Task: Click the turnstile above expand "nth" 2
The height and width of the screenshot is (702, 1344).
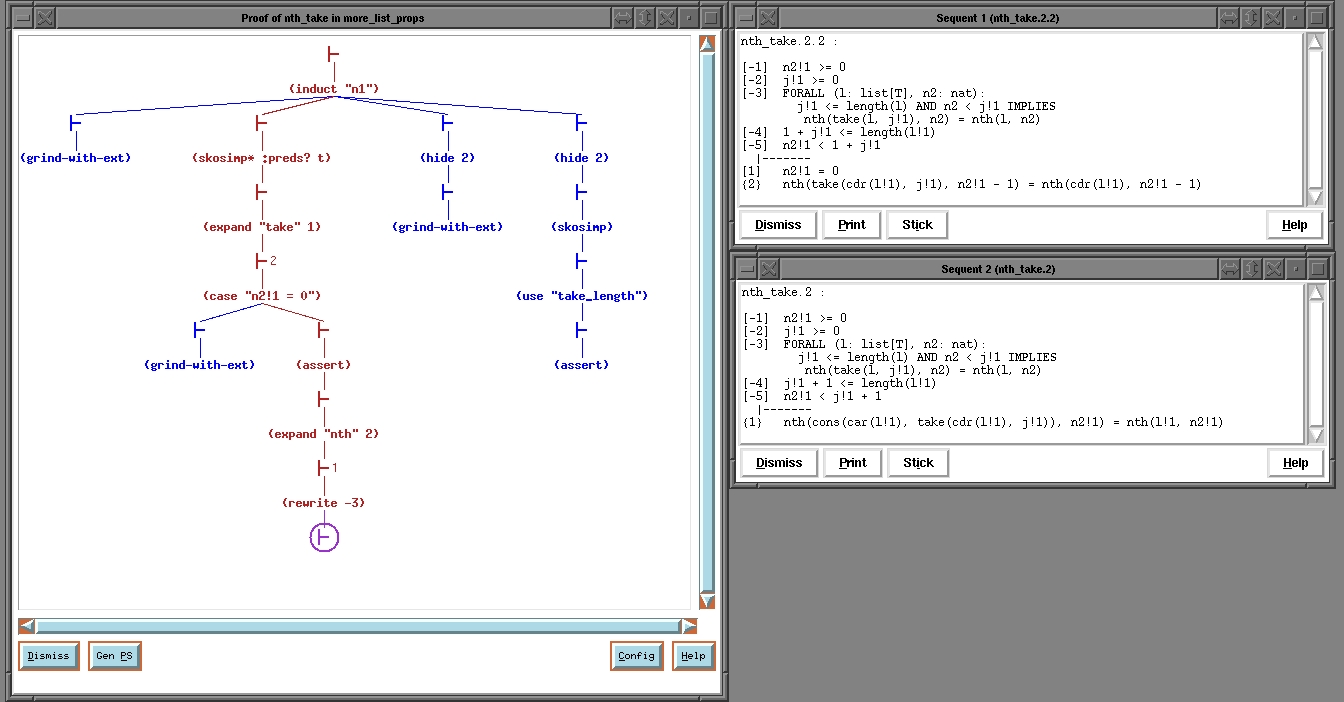Action: pos(323,399)
